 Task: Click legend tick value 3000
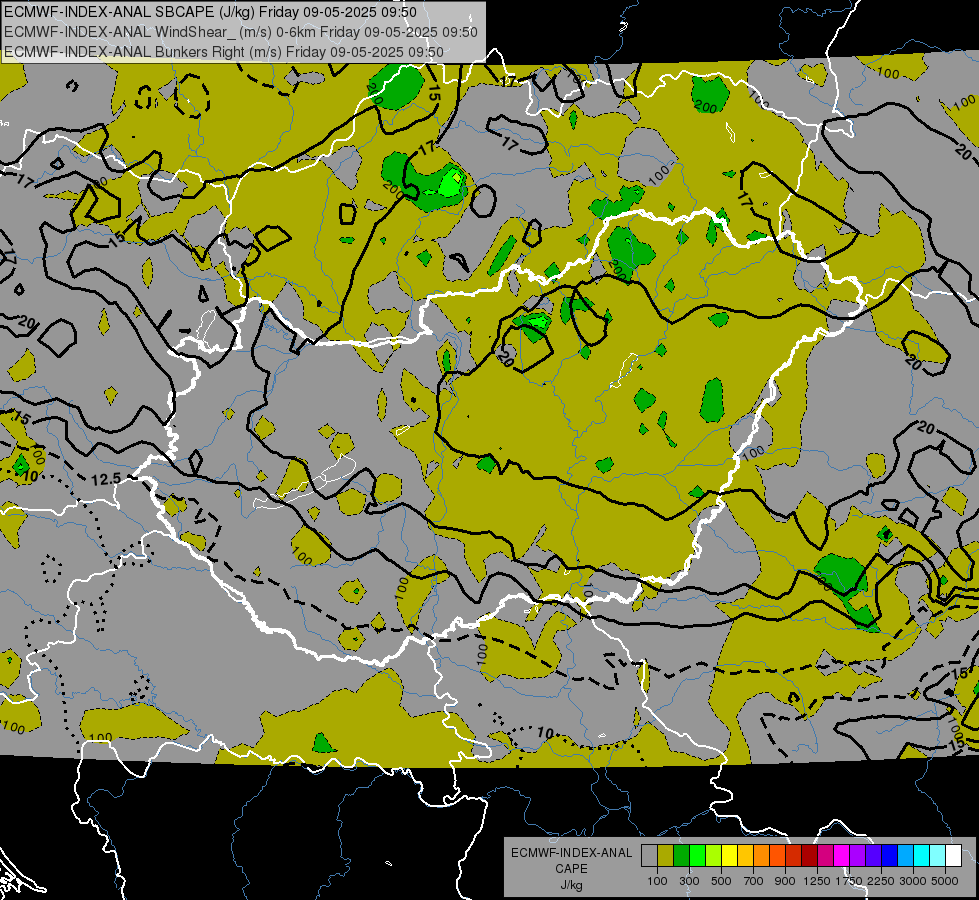click(x=913, y=881)
